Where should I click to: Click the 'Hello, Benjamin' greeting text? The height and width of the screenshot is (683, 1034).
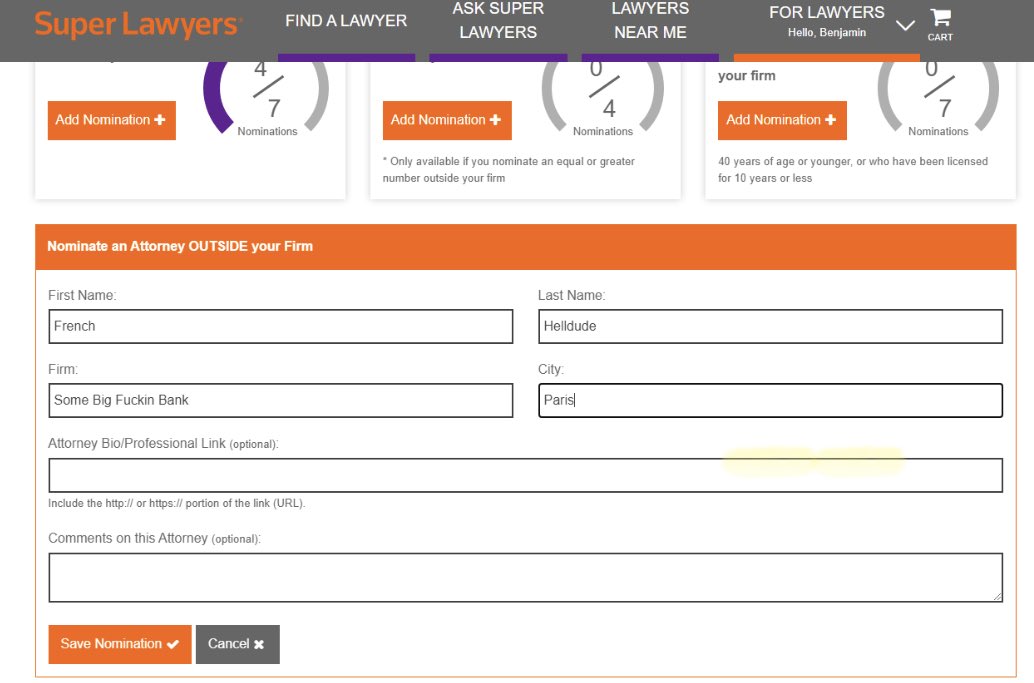pos(826,32)
